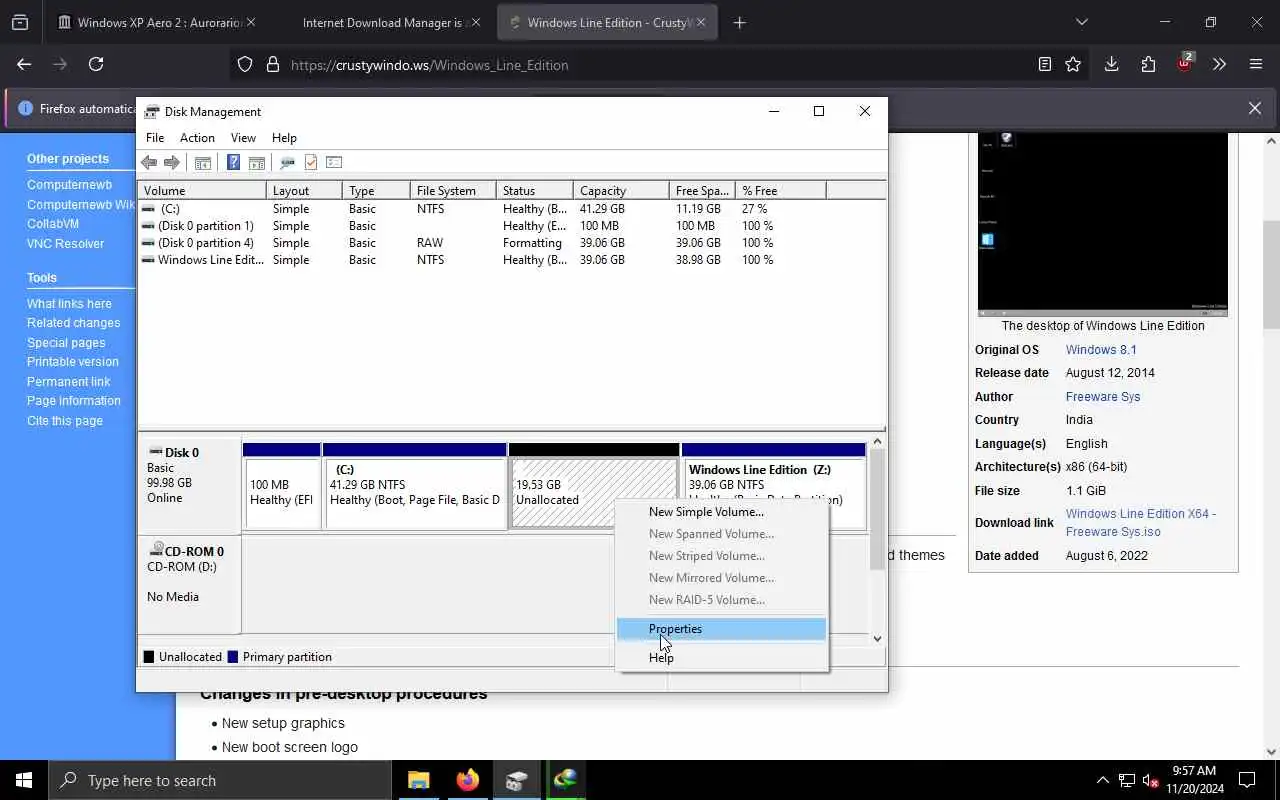Select the Windows Line Edit... volume row
This screenshot has height=800, width=1280.
pos(511,260)
